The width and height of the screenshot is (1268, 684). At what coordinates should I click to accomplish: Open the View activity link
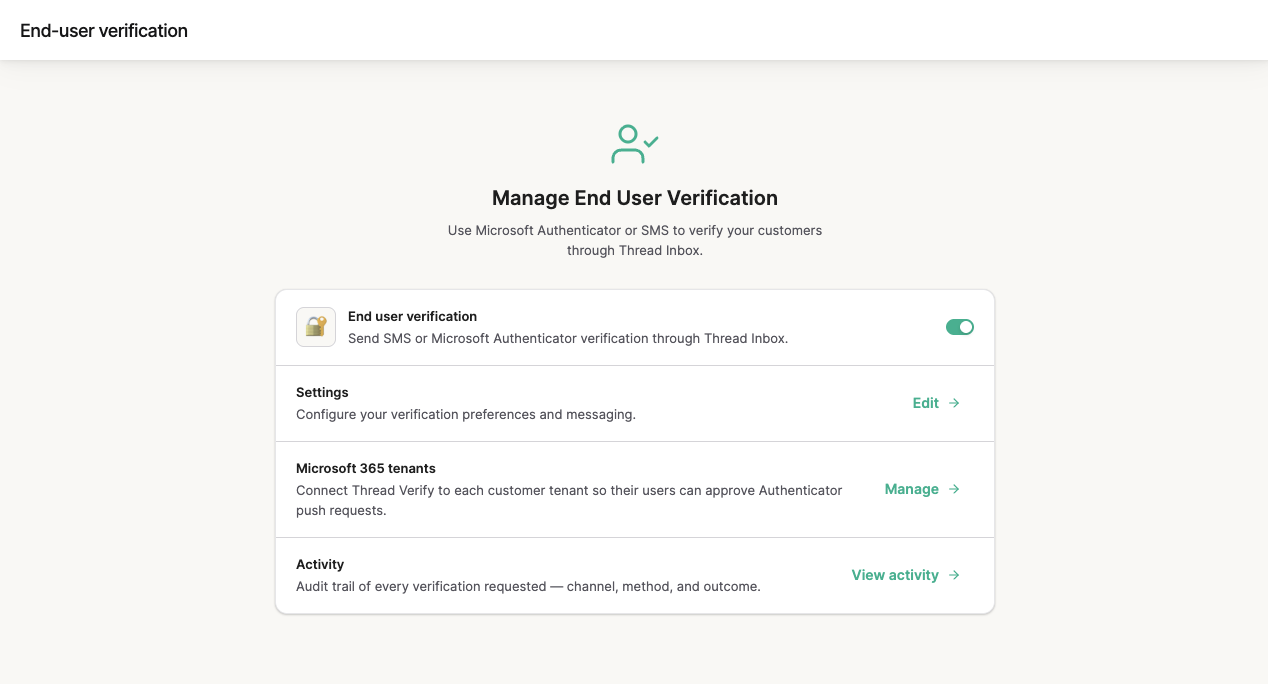pos(906,575)
